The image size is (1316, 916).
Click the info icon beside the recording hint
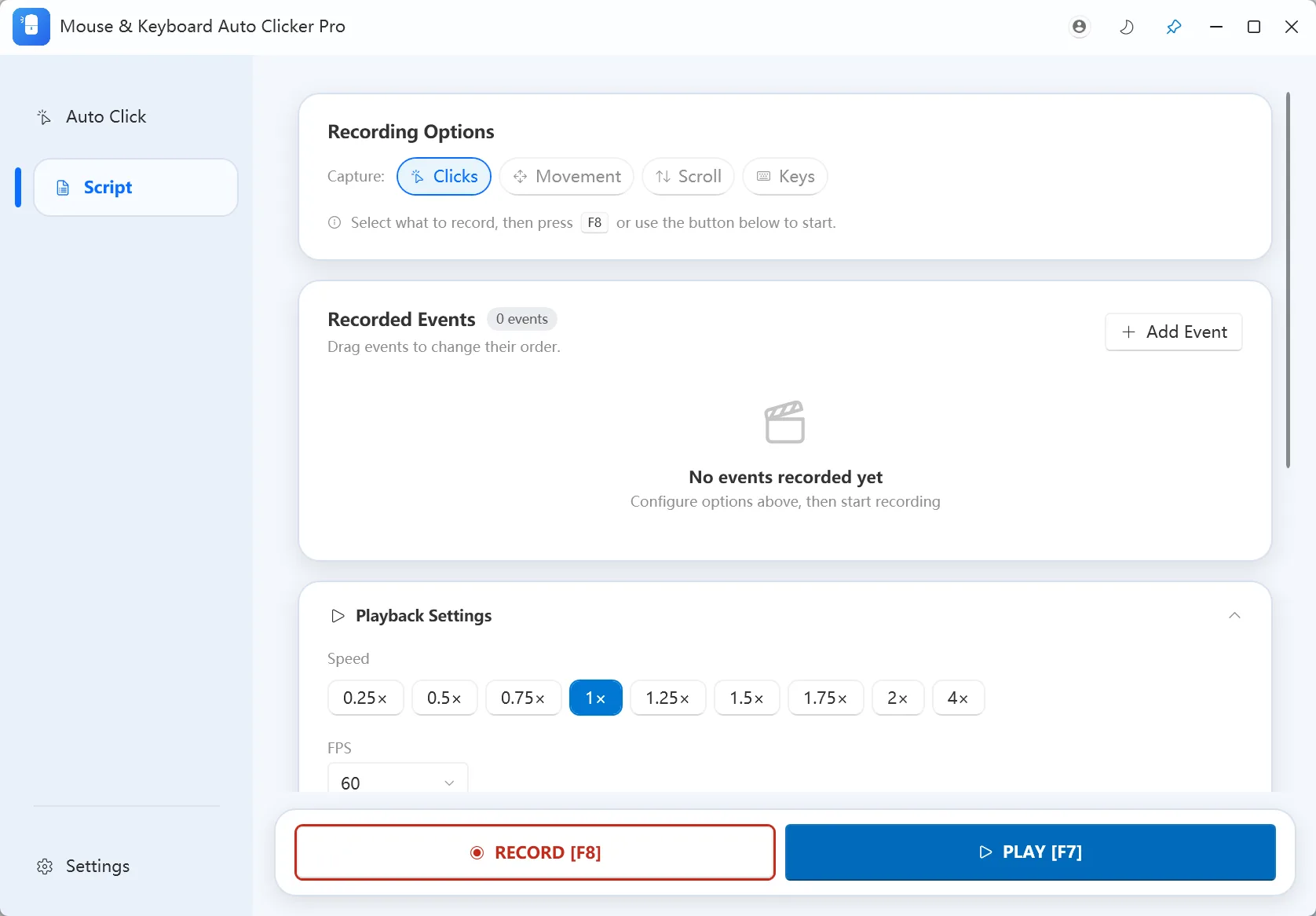[334, 222]
